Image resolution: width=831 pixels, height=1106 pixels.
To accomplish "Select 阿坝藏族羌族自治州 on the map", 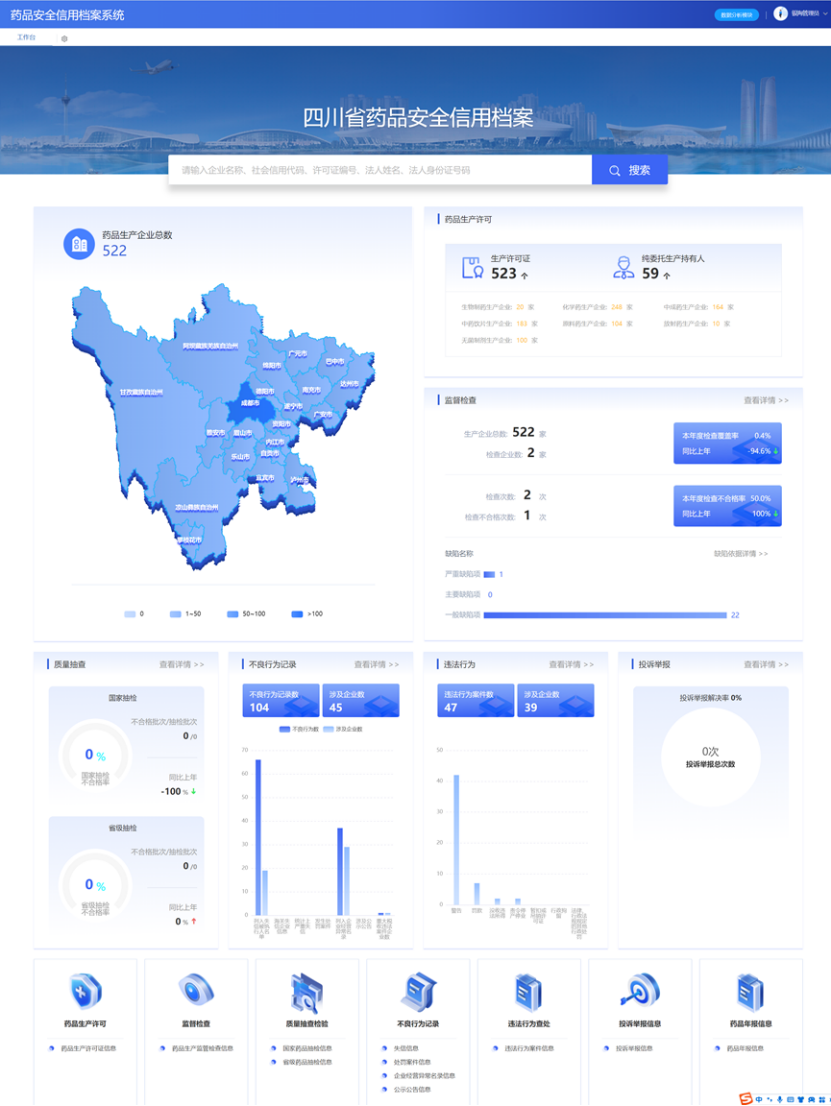I will pyautogui.click(x=210, y=346).
